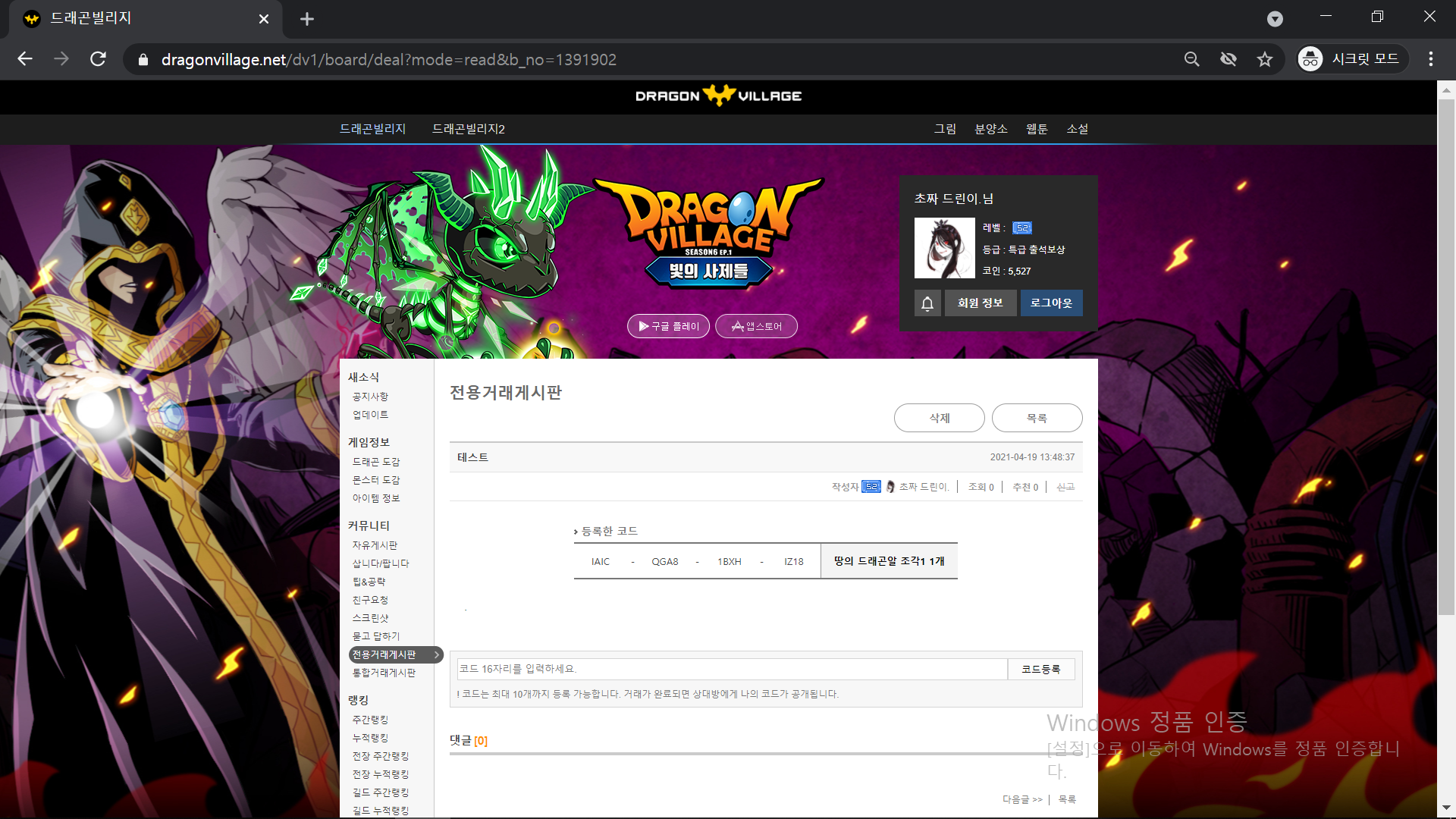1456x819 pixels.
Task: Open the 아이템 정보 page
Action: [376, 498]
